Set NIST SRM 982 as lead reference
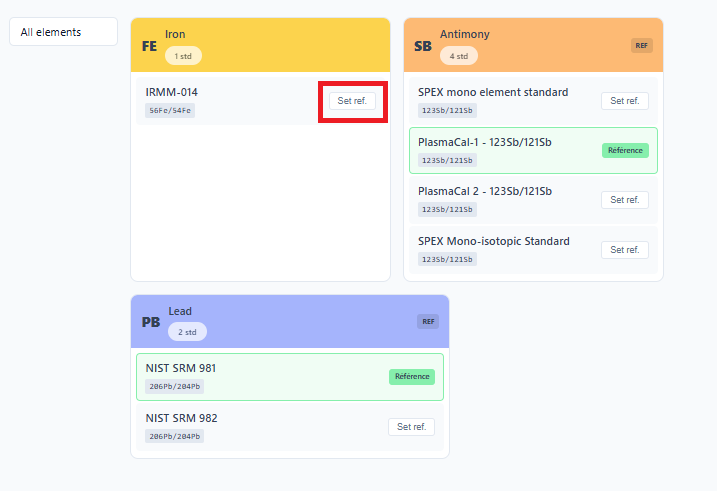Screen dimensions: 717x491 coord(411,427)
